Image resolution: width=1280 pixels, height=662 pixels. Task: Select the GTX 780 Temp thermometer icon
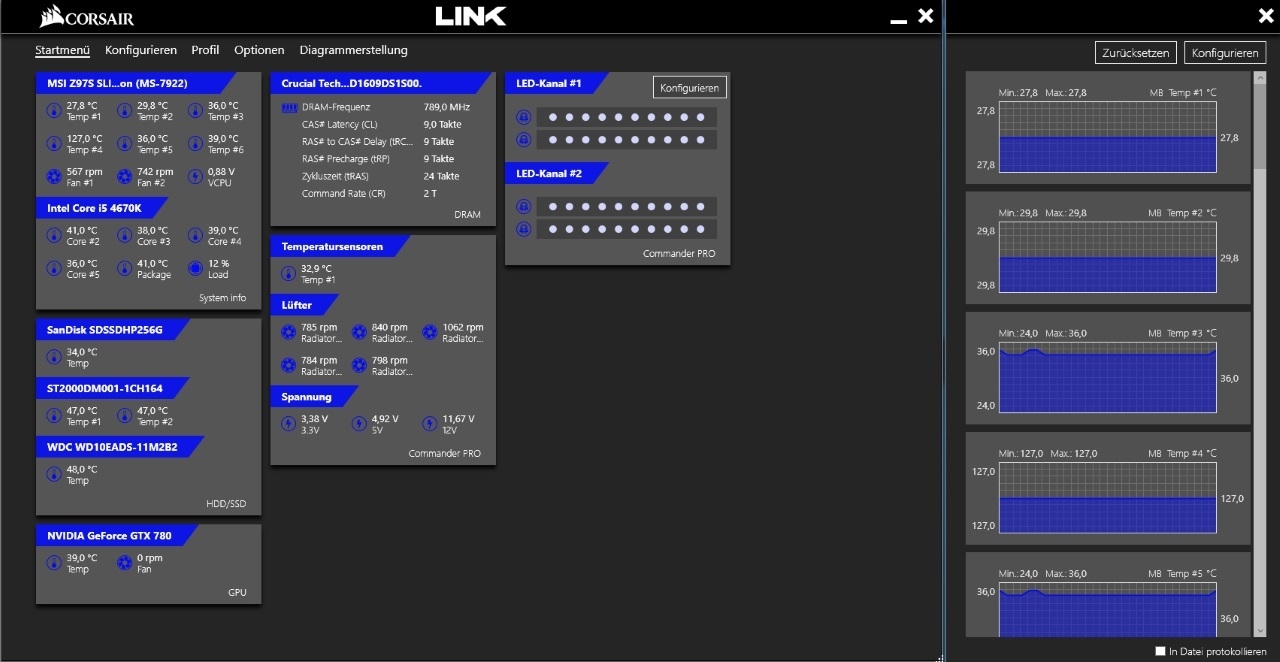(54, 563)
